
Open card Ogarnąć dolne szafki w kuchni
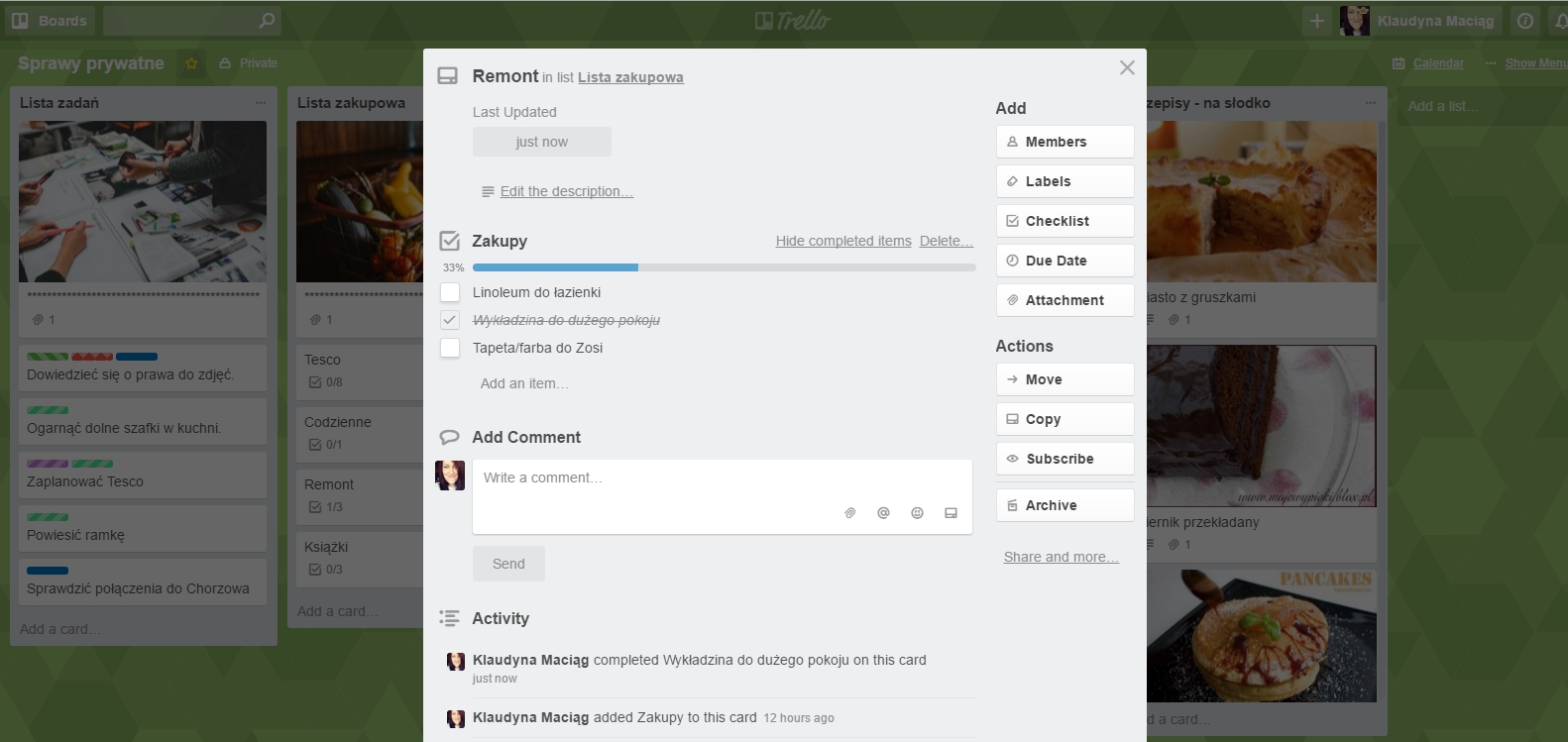(x=143, y=421)
